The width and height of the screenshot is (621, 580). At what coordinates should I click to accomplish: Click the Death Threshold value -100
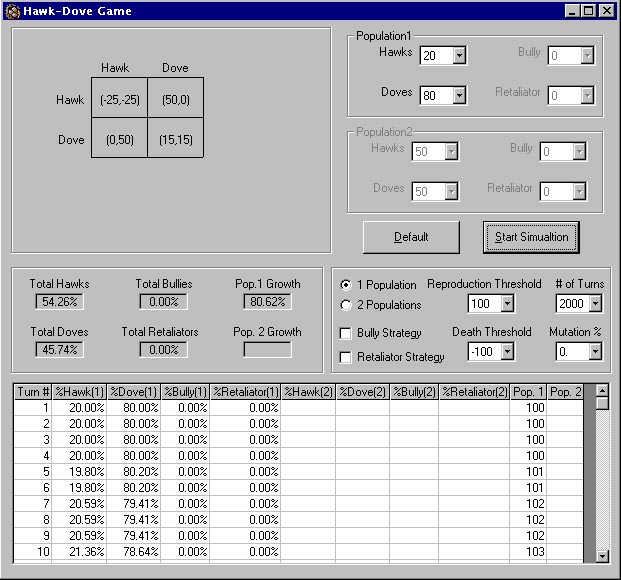click(484, 351)
